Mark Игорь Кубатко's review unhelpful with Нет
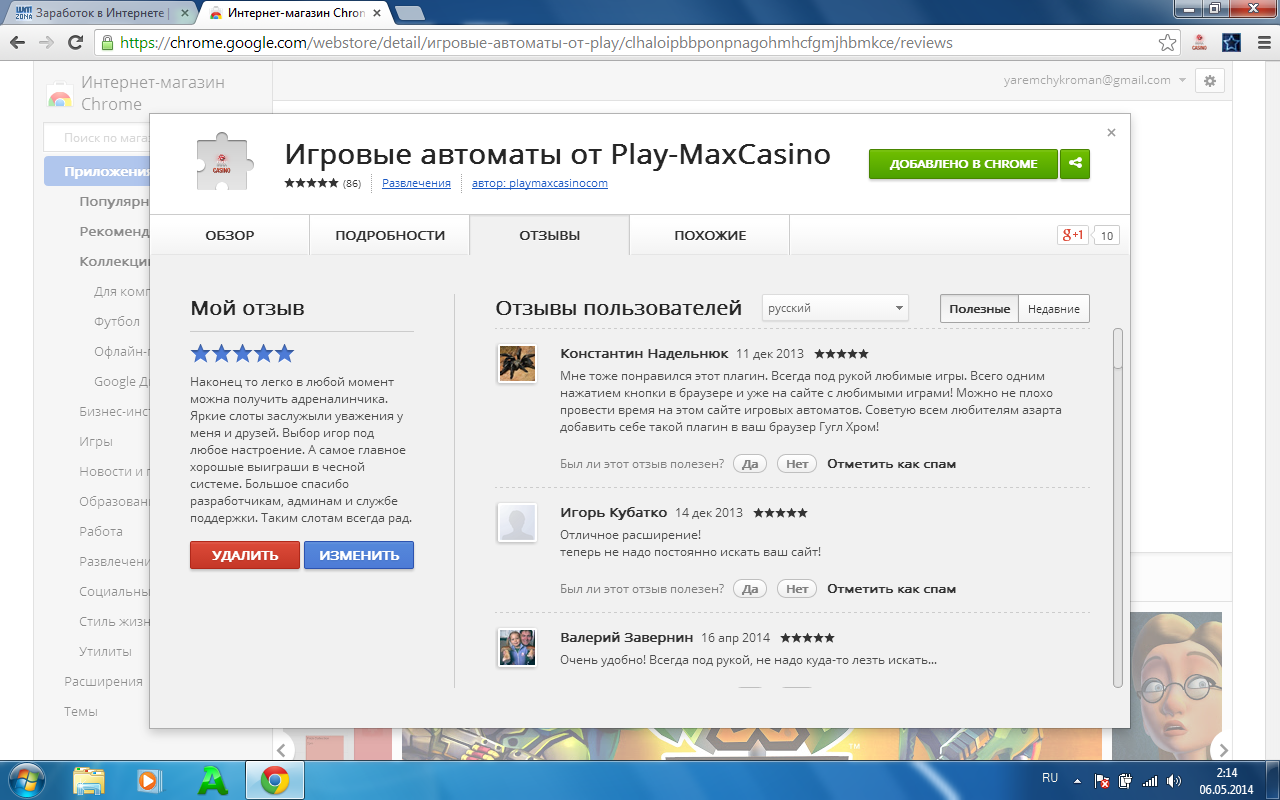This screenshot has width=1280, height=800. (x=797, y=589)
